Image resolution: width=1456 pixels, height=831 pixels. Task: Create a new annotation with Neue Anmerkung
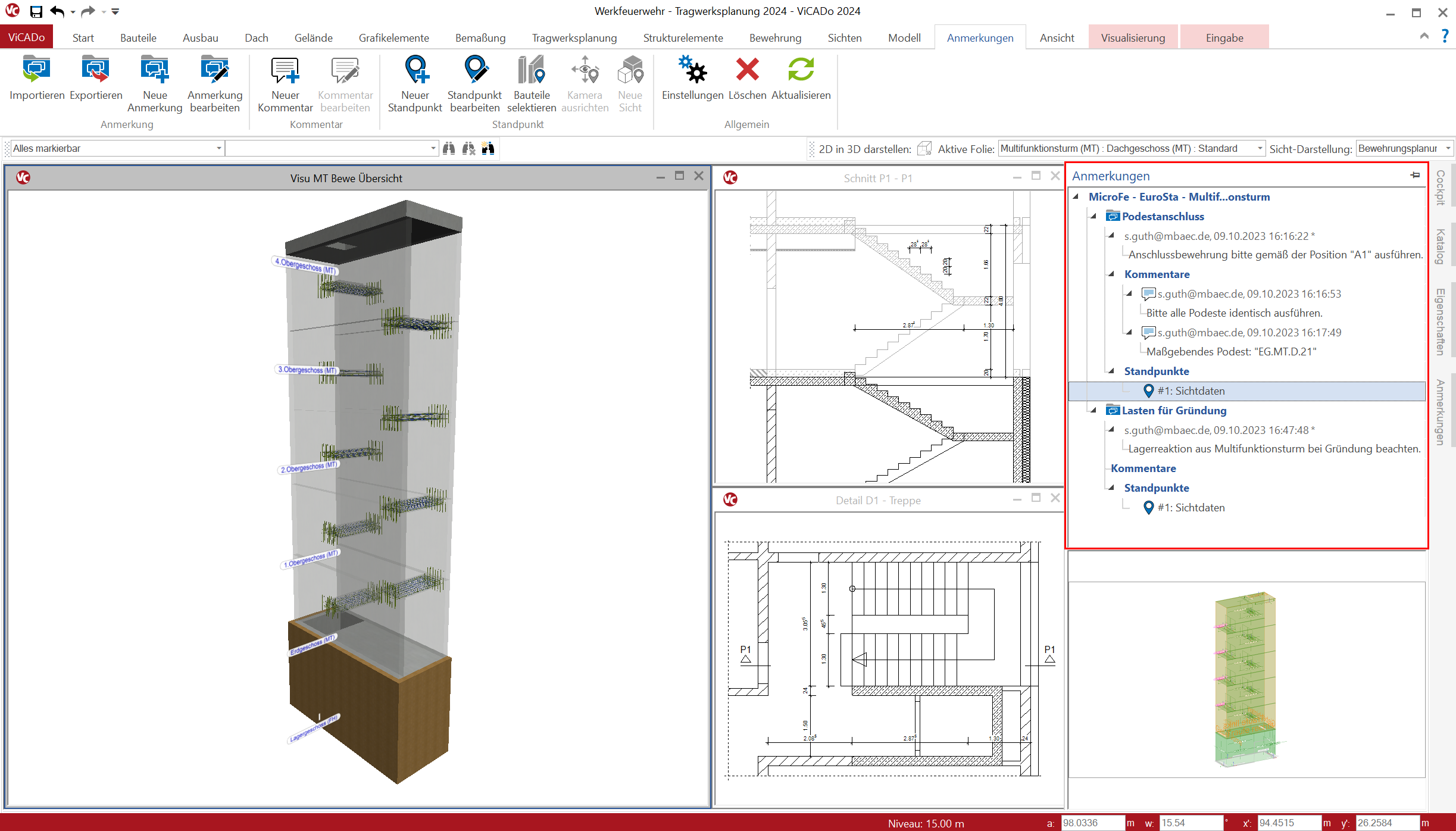(155, 70)
